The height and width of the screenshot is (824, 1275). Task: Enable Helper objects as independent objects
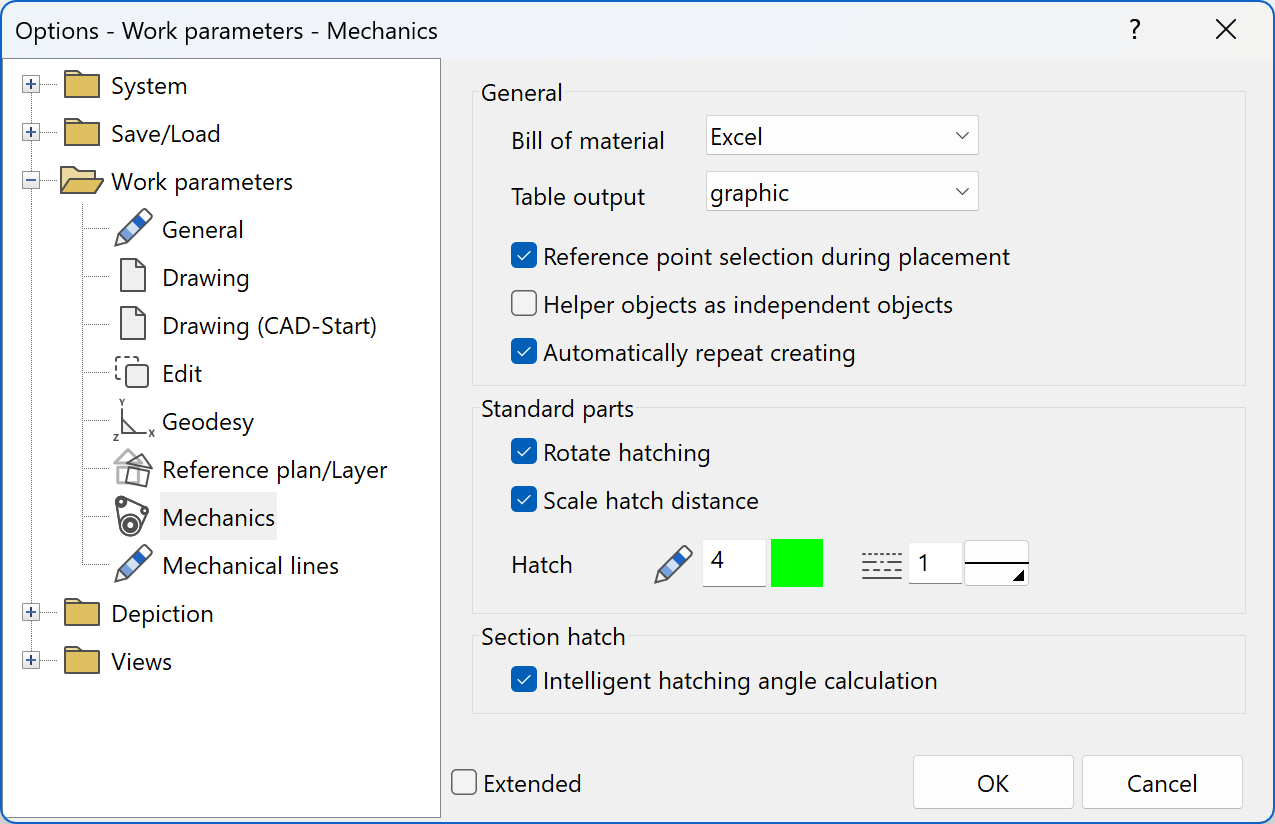[x=523, y=303]
